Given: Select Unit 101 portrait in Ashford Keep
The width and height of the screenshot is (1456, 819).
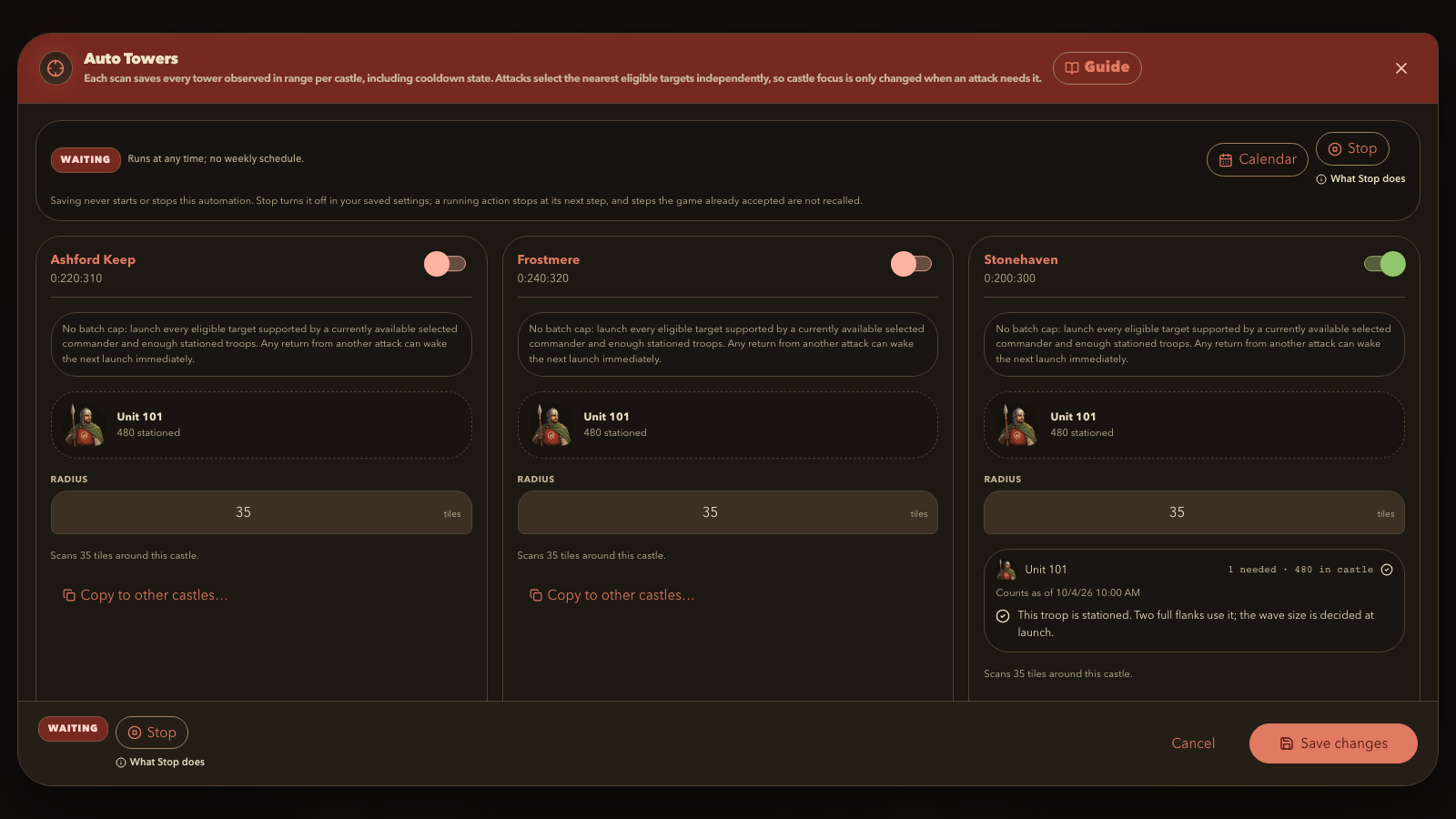Looking at the screenshot, I should (x=85, y=425).
